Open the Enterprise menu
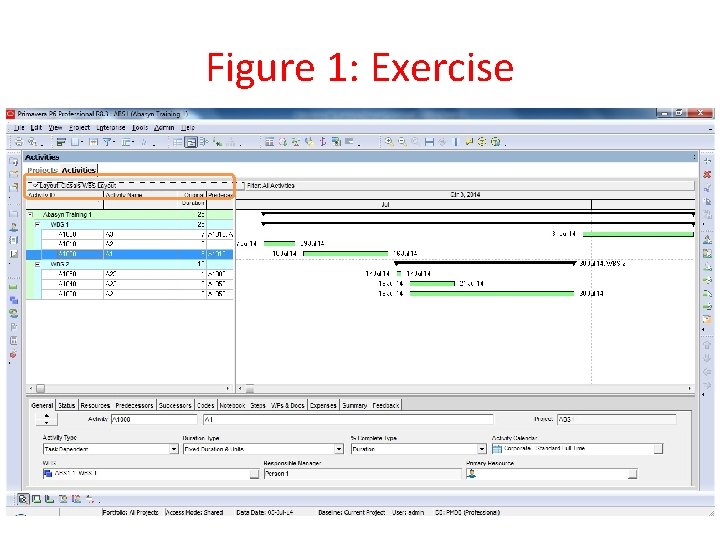This screenshot has height=540, width=720. coord(110,128)
